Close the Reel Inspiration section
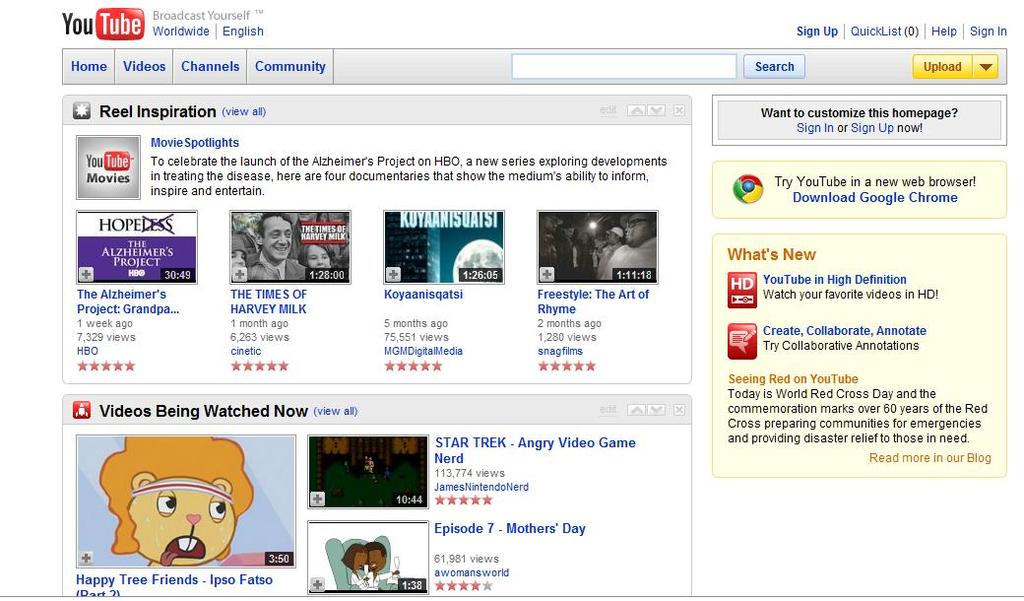 (x=679, y=110)
